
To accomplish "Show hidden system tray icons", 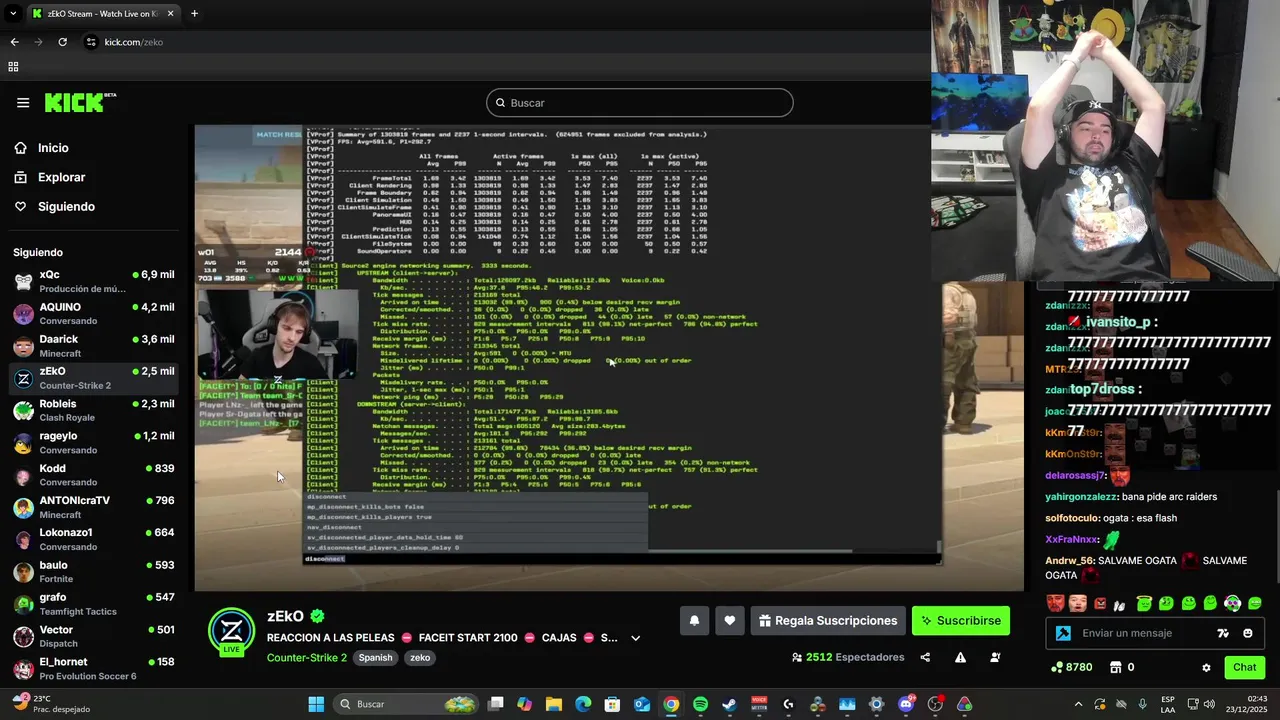I will coord(1078,704).
